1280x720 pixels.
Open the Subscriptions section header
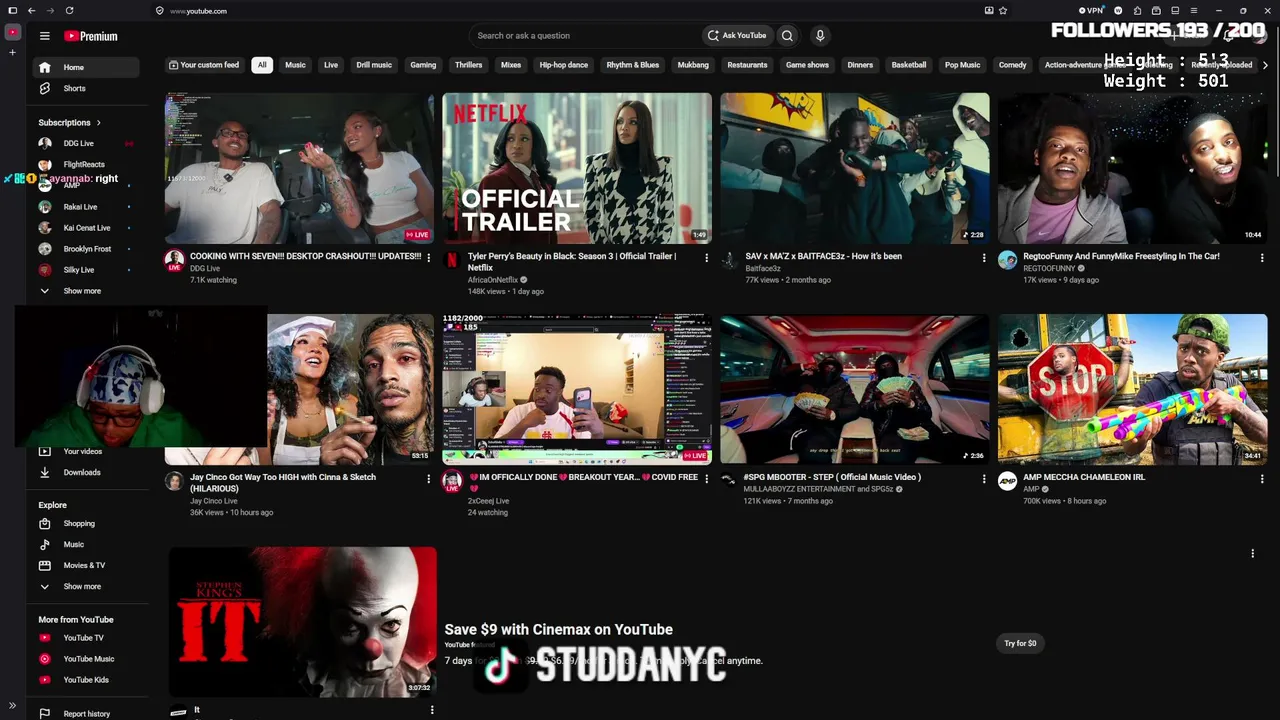pyautogui.click(x=70, y=122)
